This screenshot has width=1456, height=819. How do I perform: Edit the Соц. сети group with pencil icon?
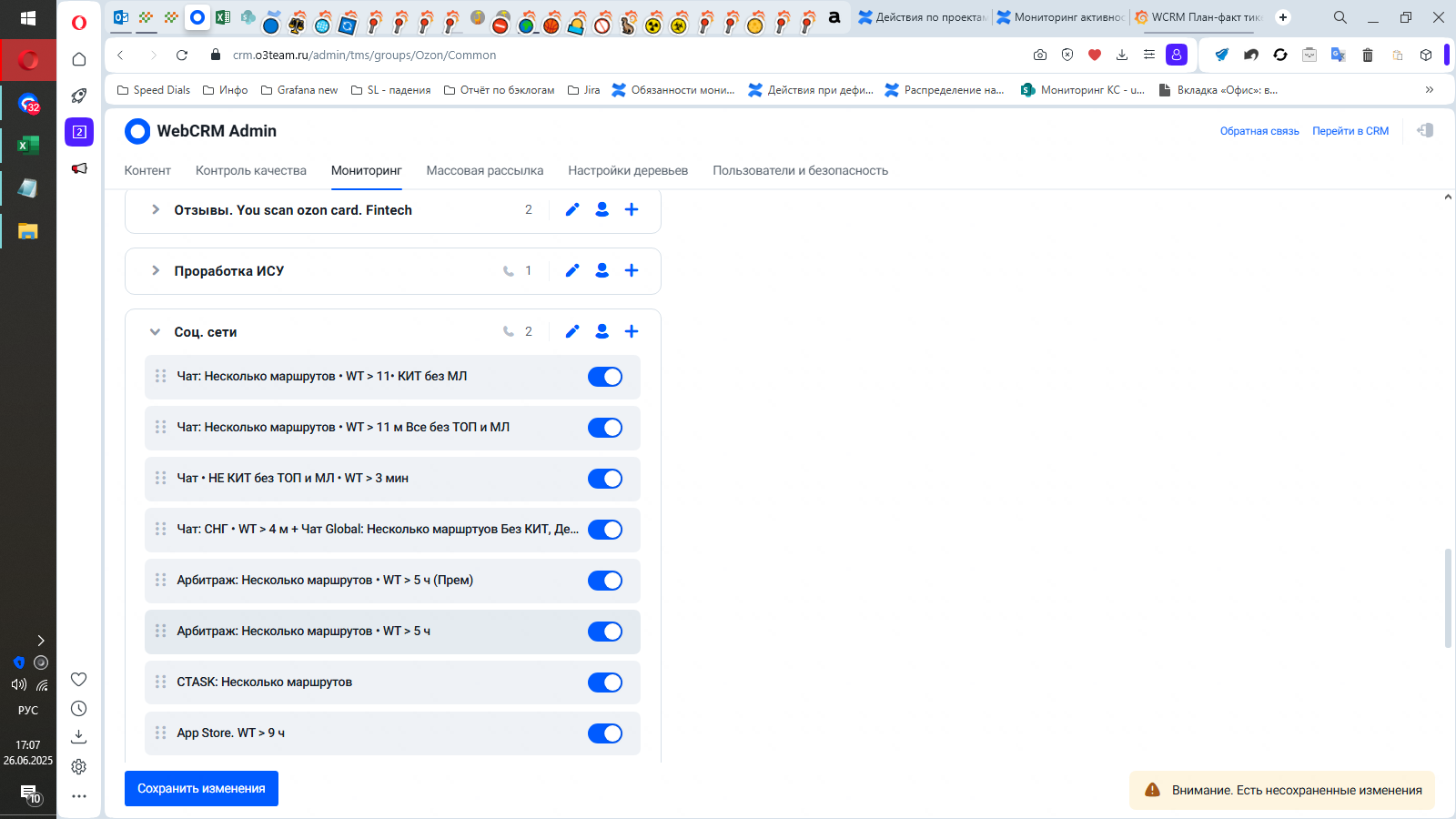click(x=572, y=331)
